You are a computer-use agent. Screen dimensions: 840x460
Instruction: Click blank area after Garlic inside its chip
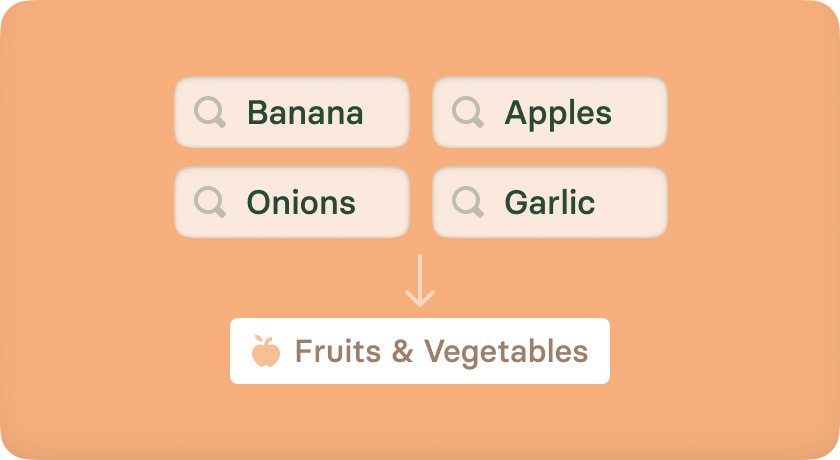[x=631, y=202]
